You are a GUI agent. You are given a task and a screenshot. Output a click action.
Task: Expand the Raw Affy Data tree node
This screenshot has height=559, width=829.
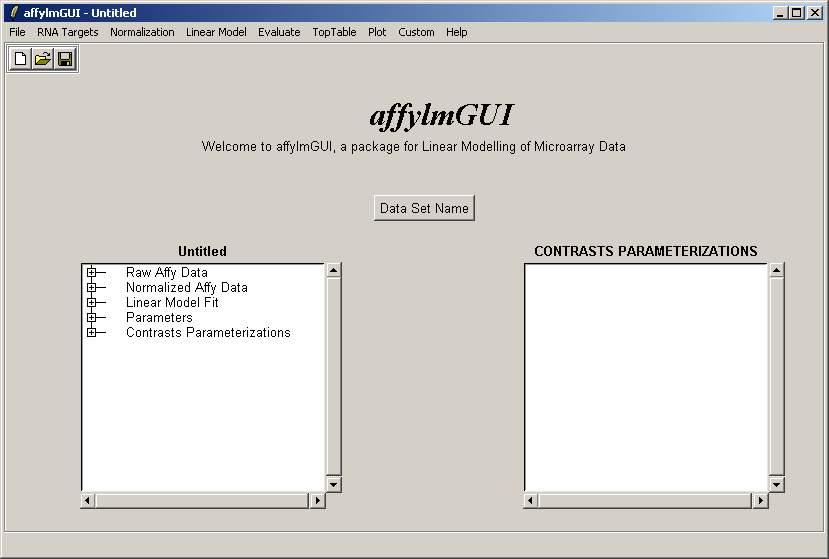[x=91, y=272]
